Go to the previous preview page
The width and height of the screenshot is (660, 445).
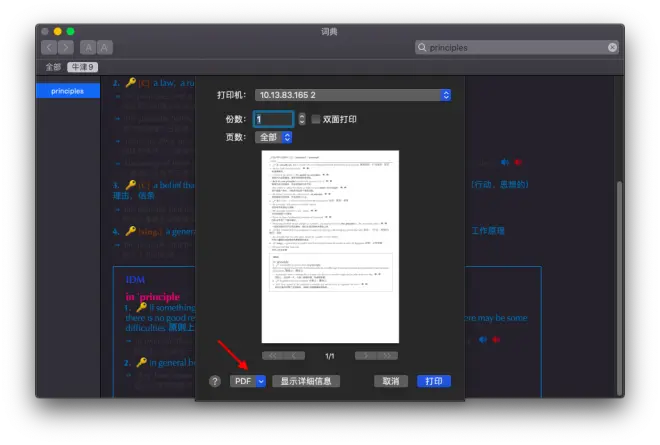[x=294, y=356]
